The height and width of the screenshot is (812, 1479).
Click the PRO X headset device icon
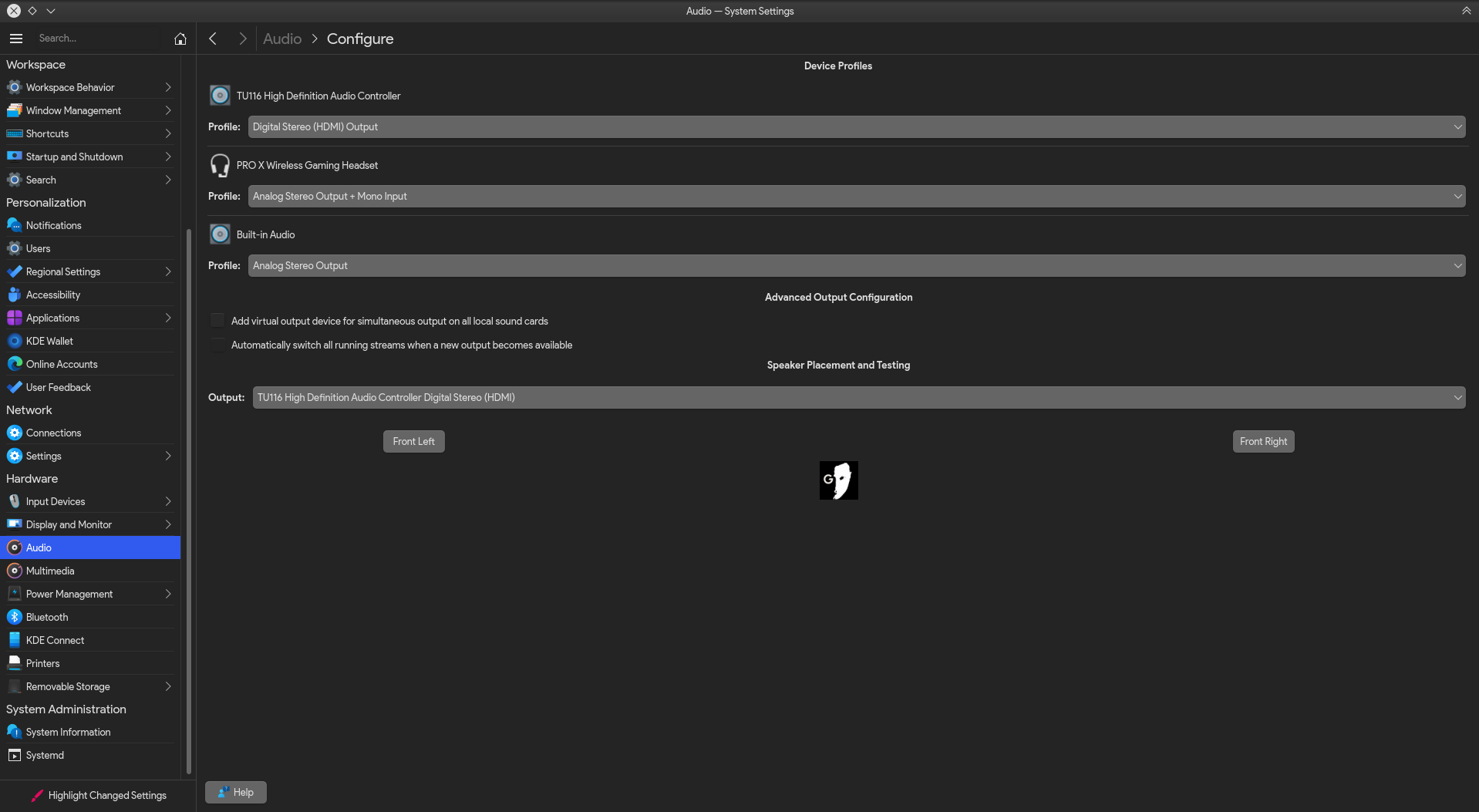(220, 165)
